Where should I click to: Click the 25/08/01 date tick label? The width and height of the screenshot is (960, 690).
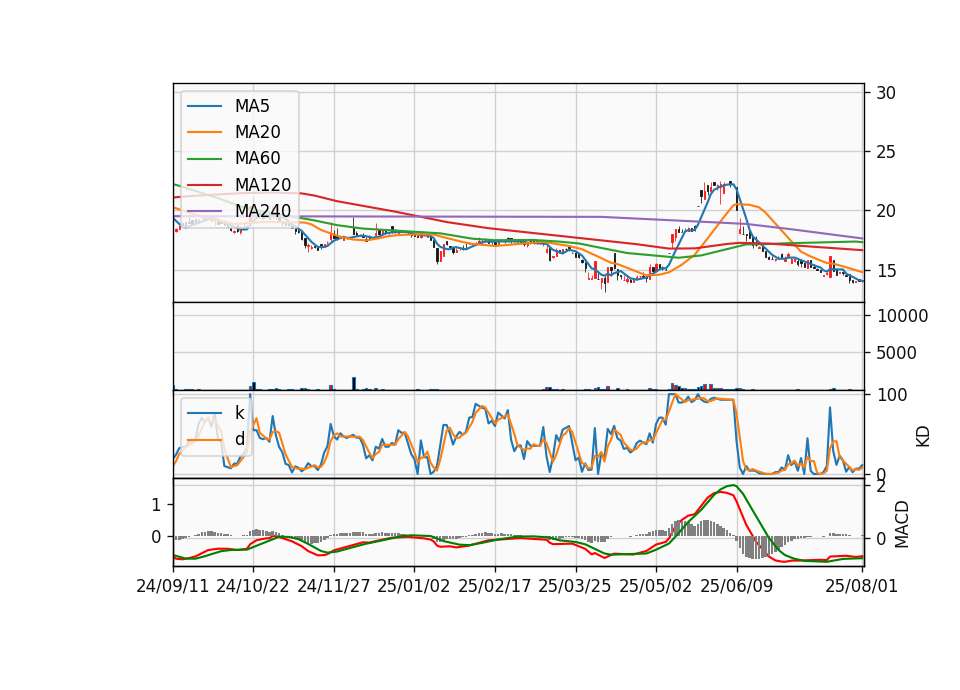(861, 586)
